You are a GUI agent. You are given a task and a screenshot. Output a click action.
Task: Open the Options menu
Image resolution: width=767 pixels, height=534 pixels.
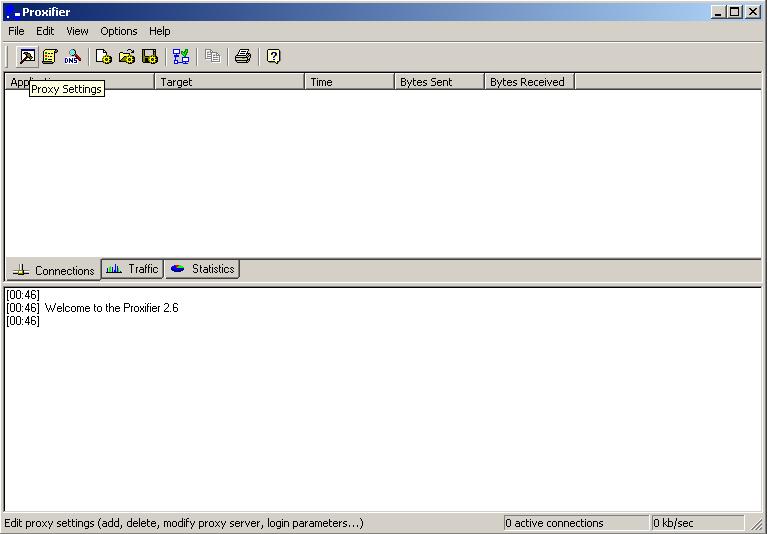[x=119, y=31]
